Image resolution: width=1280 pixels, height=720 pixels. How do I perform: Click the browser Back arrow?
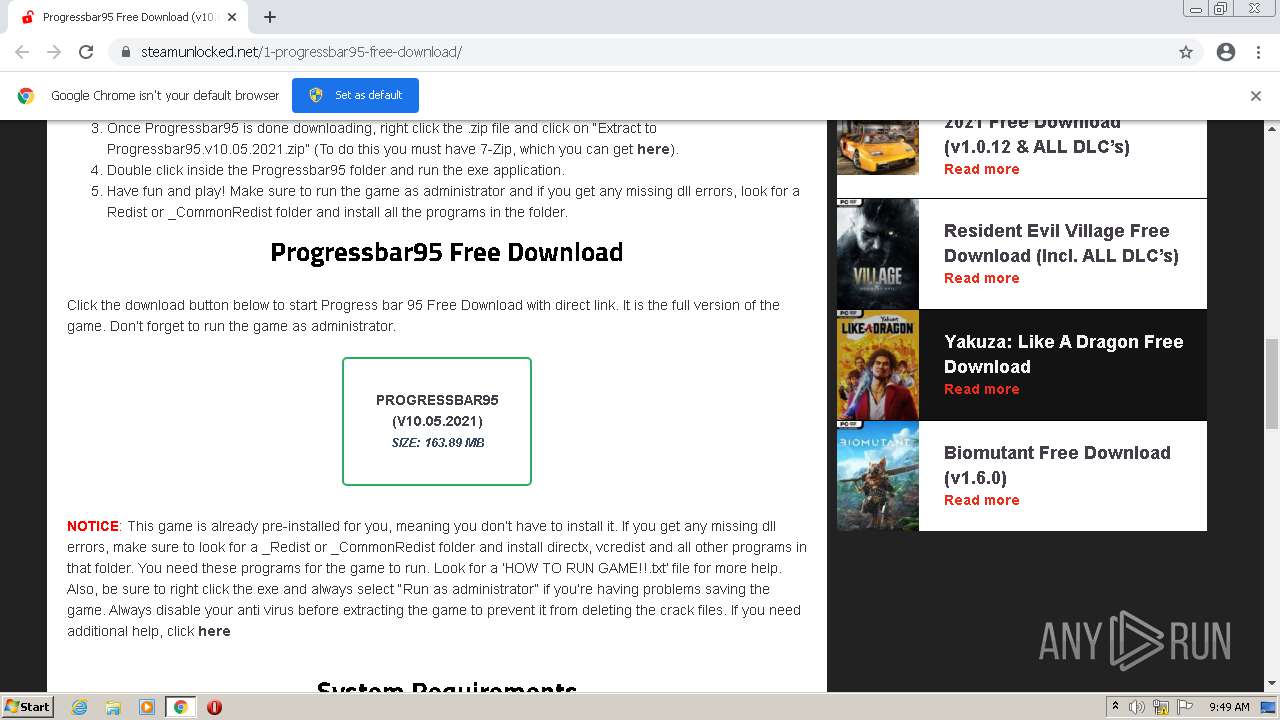tap(22, 52)
